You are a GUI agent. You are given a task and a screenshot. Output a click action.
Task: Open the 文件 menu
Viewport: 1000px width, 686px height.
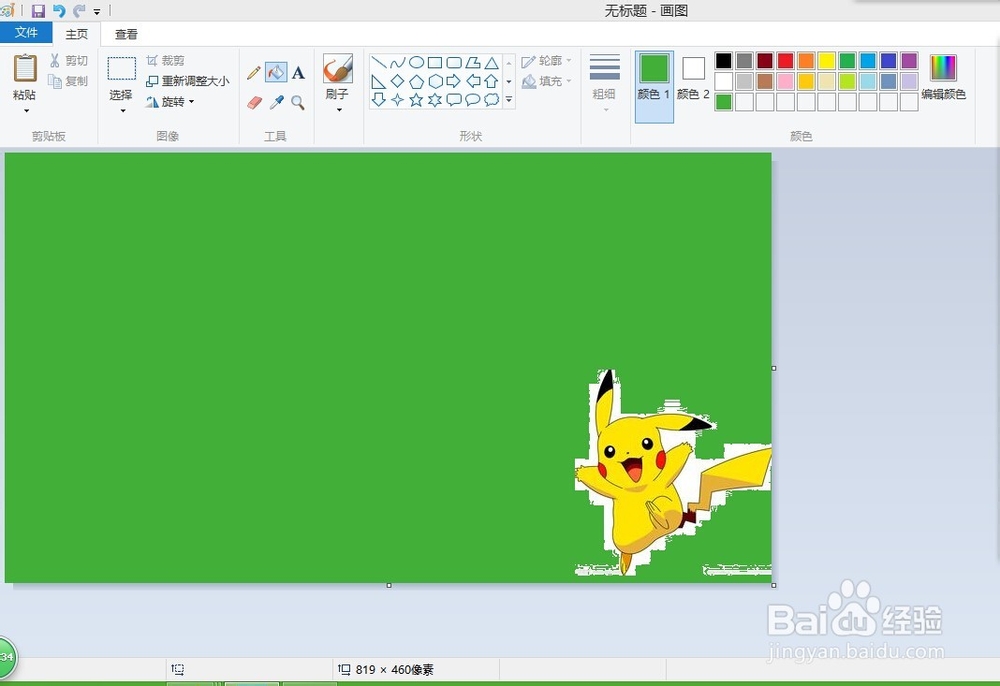[27, 32]
